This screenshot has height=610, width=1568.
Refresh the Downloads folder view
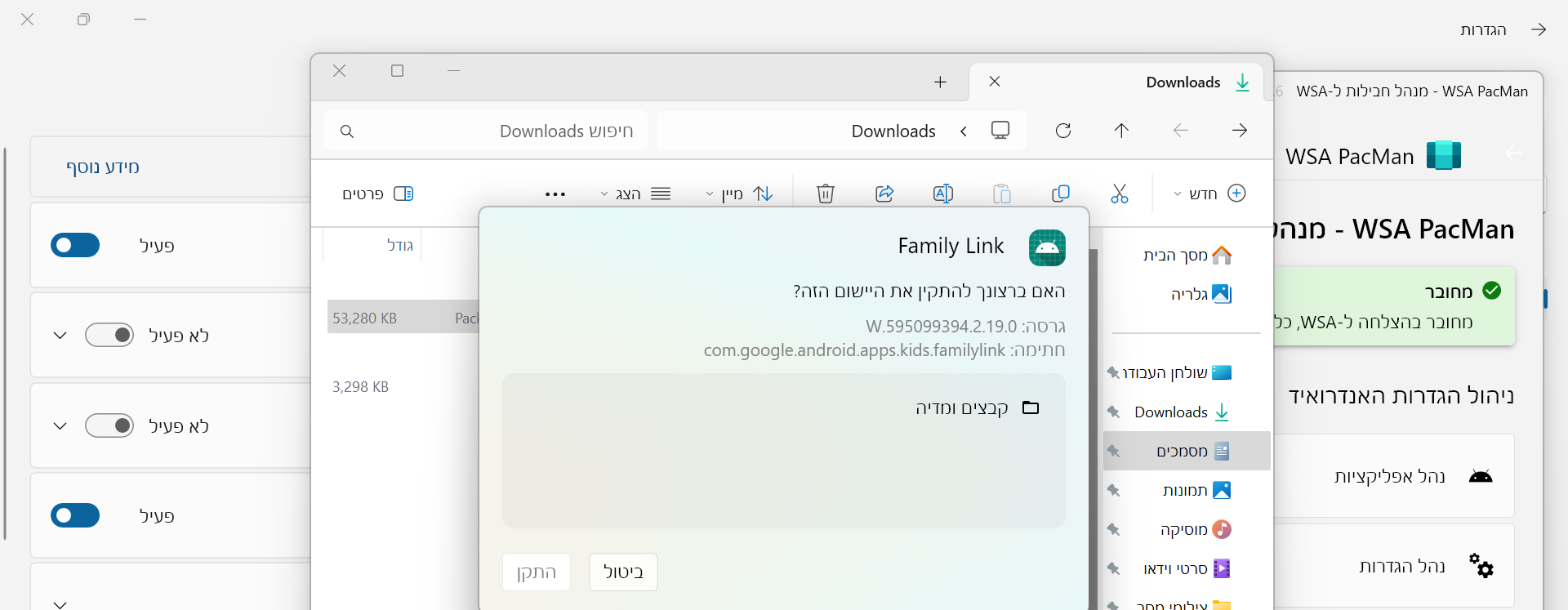(1063, 131)
